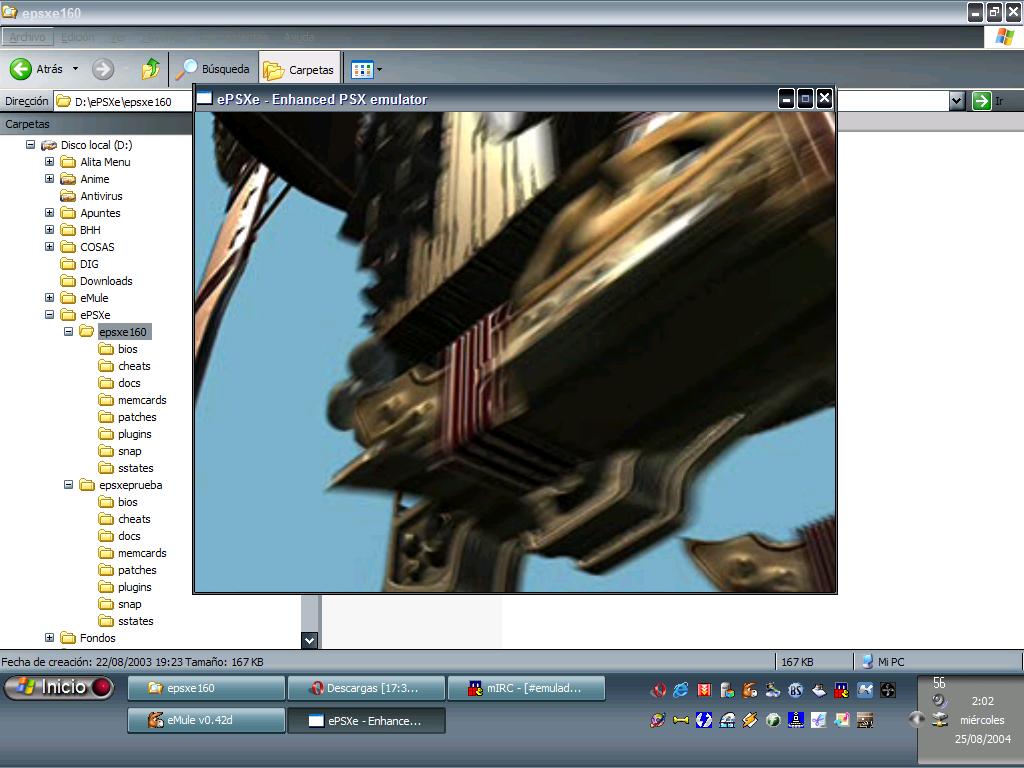Launch eMule donkey quick launch icon

(x=750, y=689)
